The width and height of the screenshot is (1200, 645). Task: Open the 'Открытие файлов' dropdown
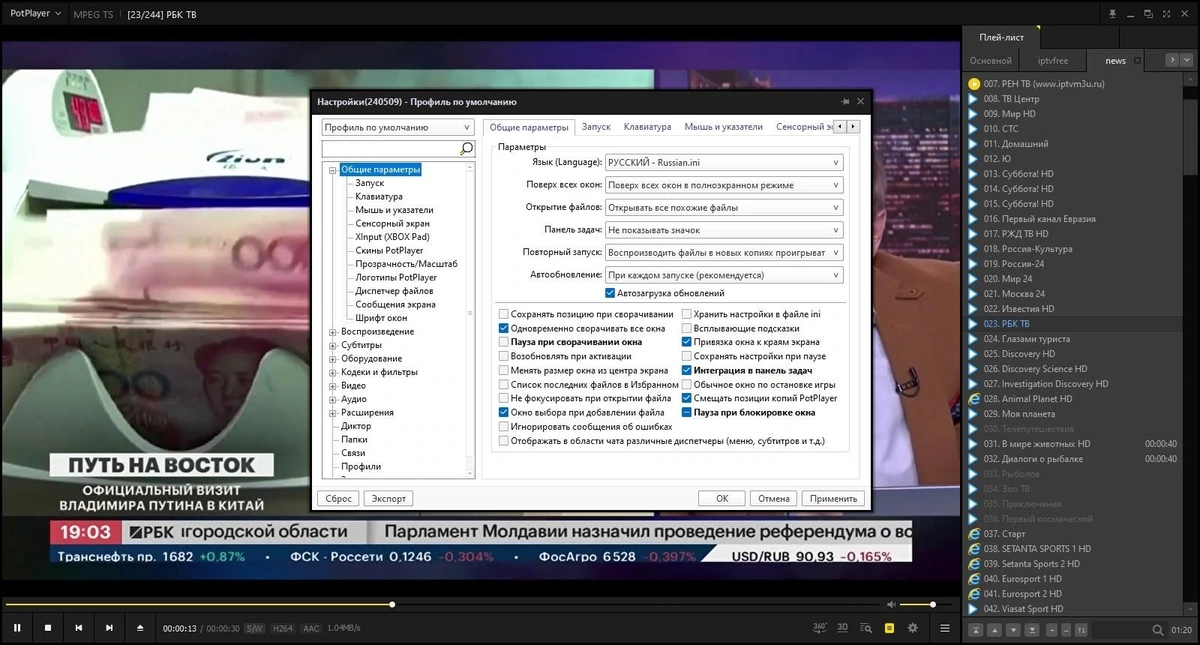(724, 208)
